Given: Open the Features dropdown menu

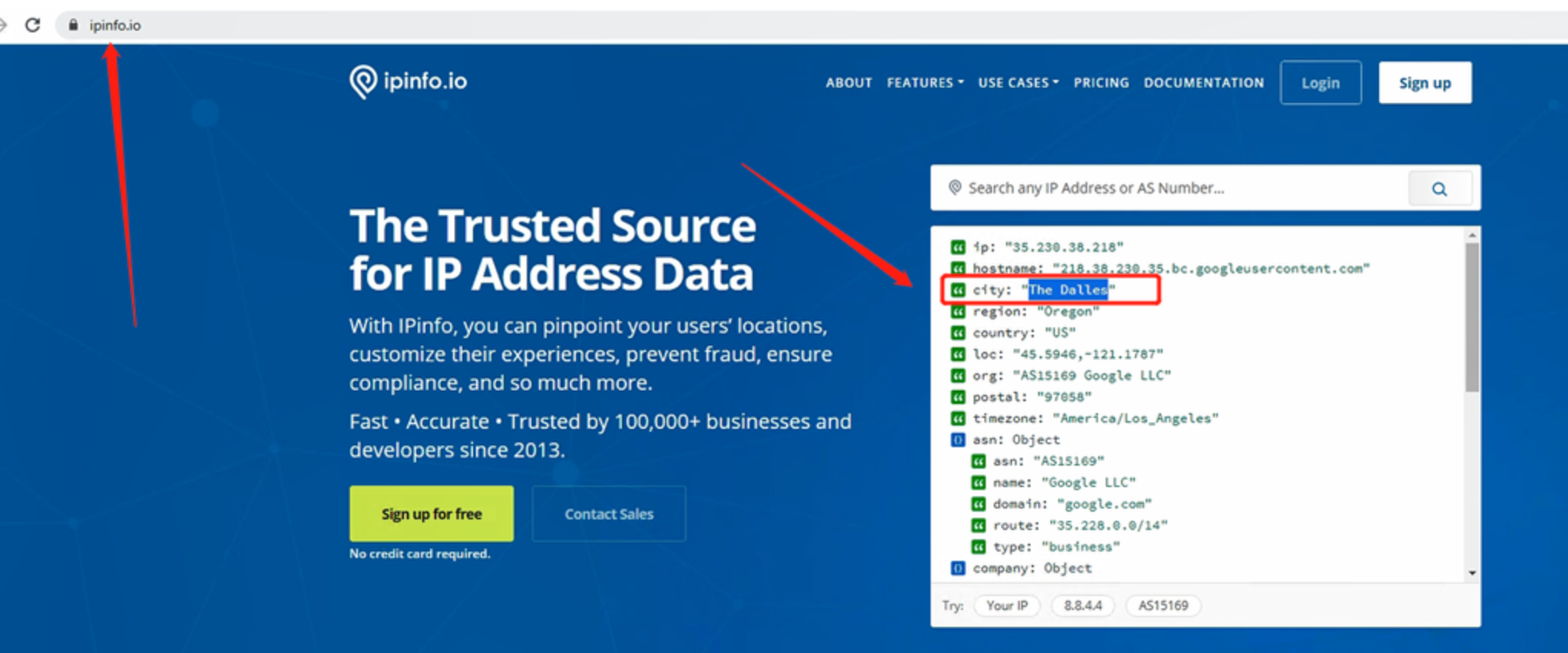Looking at the screenshot, I should [925, 82].
